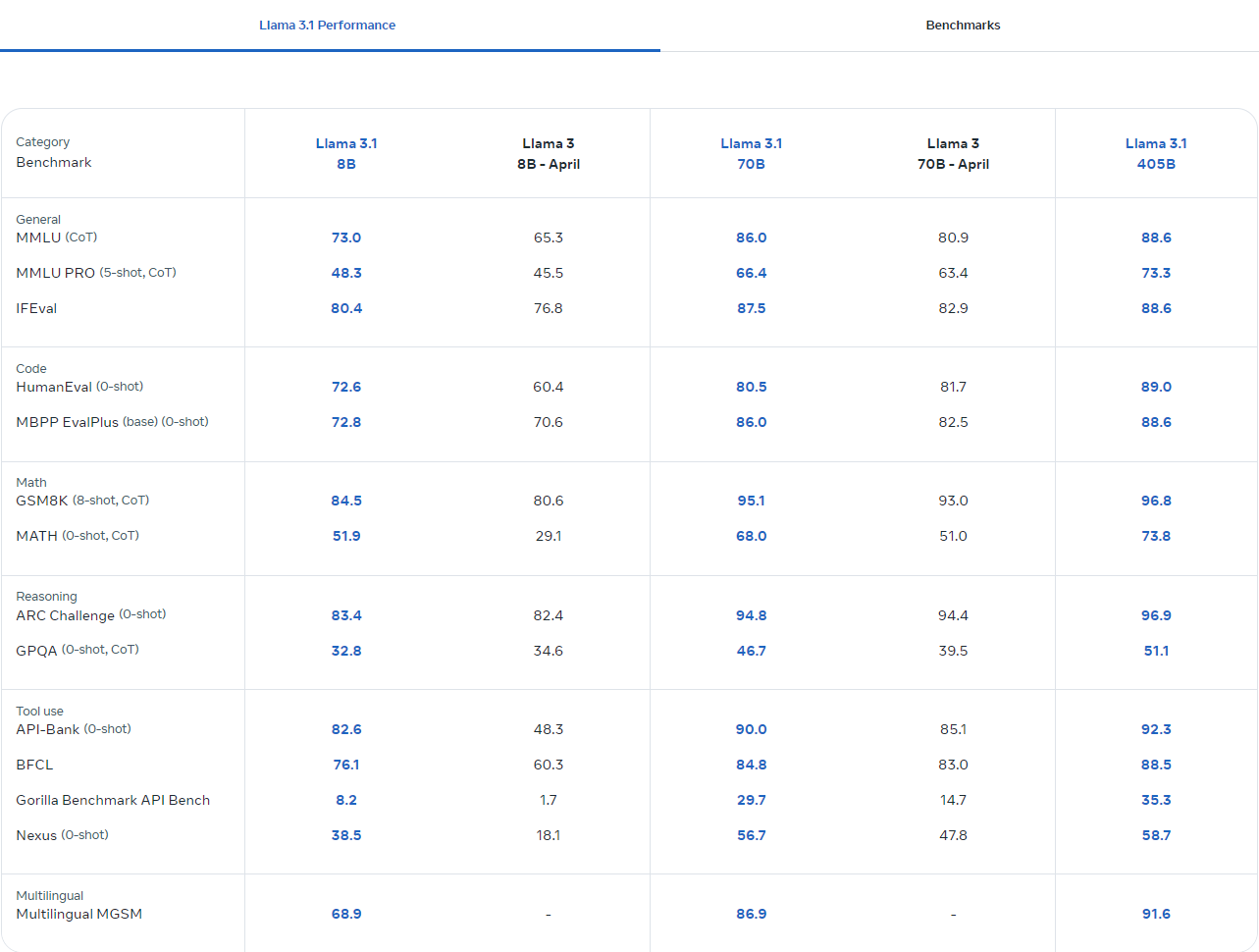Click the 68.9 Multilingual MGSM score
This screenshot has width=1259, height=952.
pos(346,914)
